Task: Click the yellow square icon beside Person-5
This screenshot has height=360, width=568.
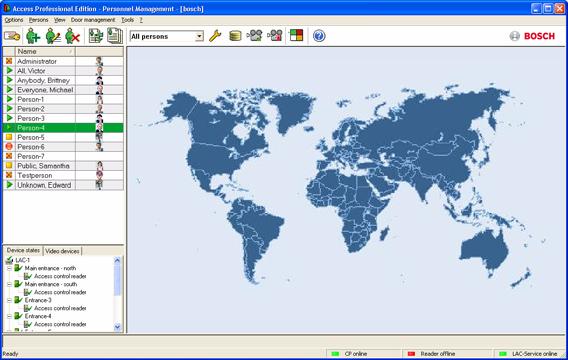Action: click(9, 137)
